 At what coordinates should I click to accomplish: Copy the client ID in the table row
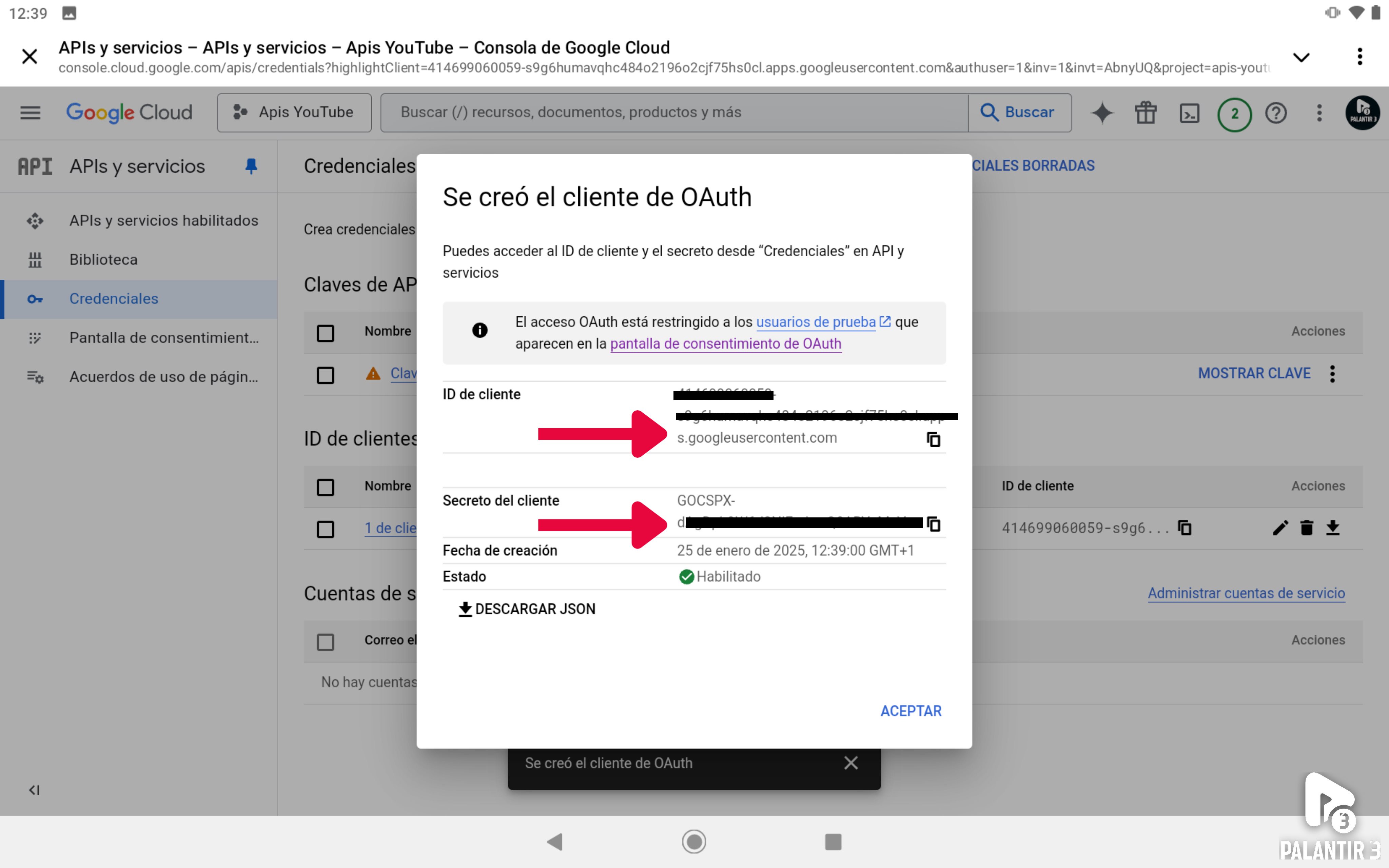[x=1185, y=528]
